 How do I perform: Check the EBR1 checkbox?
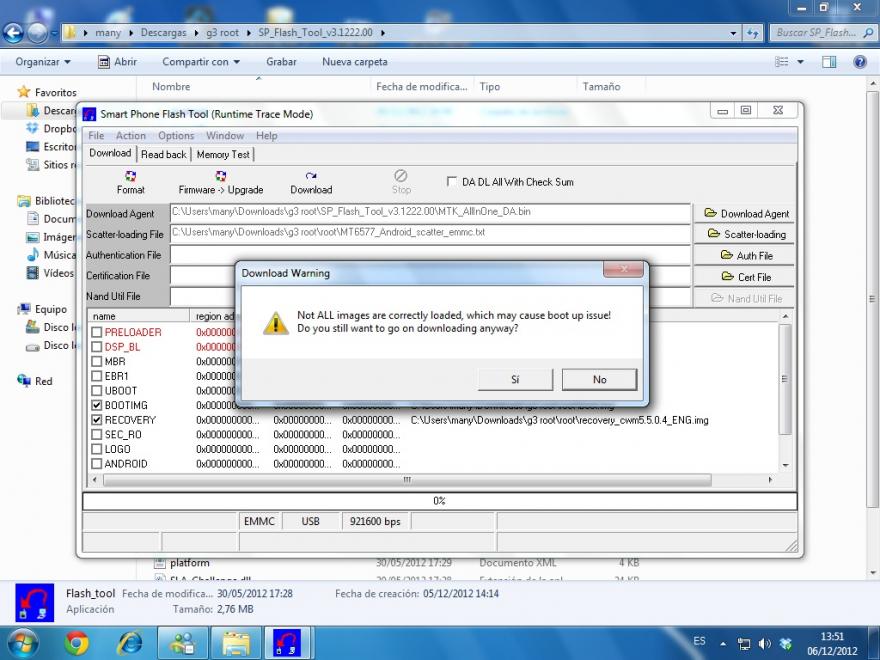97,376
